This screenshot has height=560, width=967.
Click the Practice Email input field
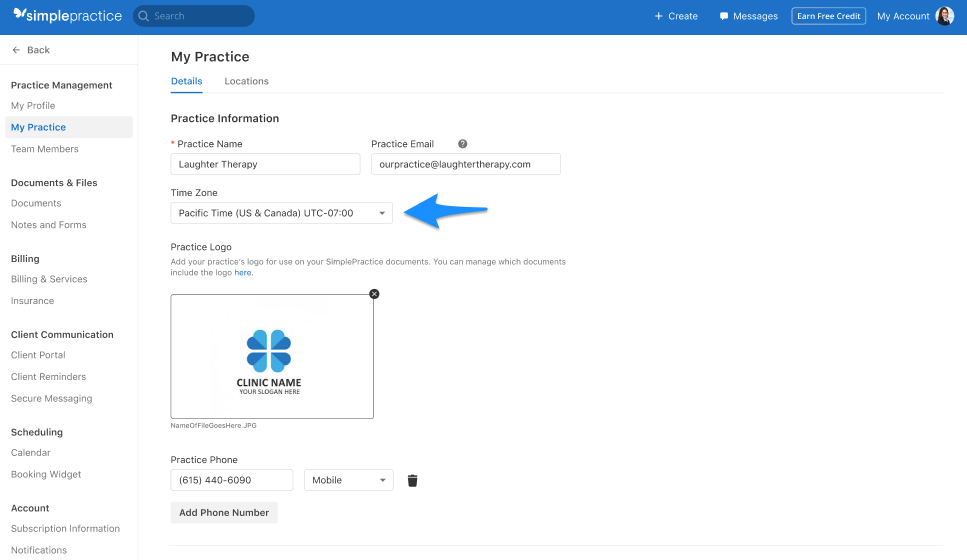pos(466,164)
